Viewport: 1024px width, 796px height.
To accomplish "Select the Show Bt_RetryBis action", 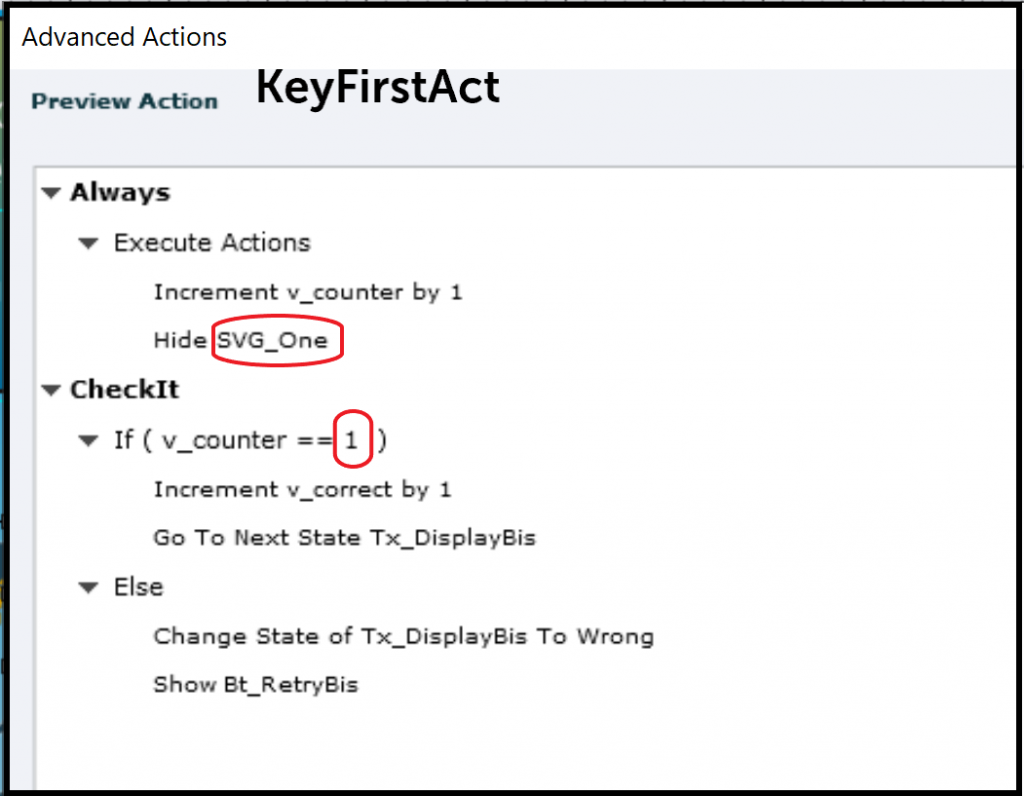I will pyautogui.click(x=257, y=684).
